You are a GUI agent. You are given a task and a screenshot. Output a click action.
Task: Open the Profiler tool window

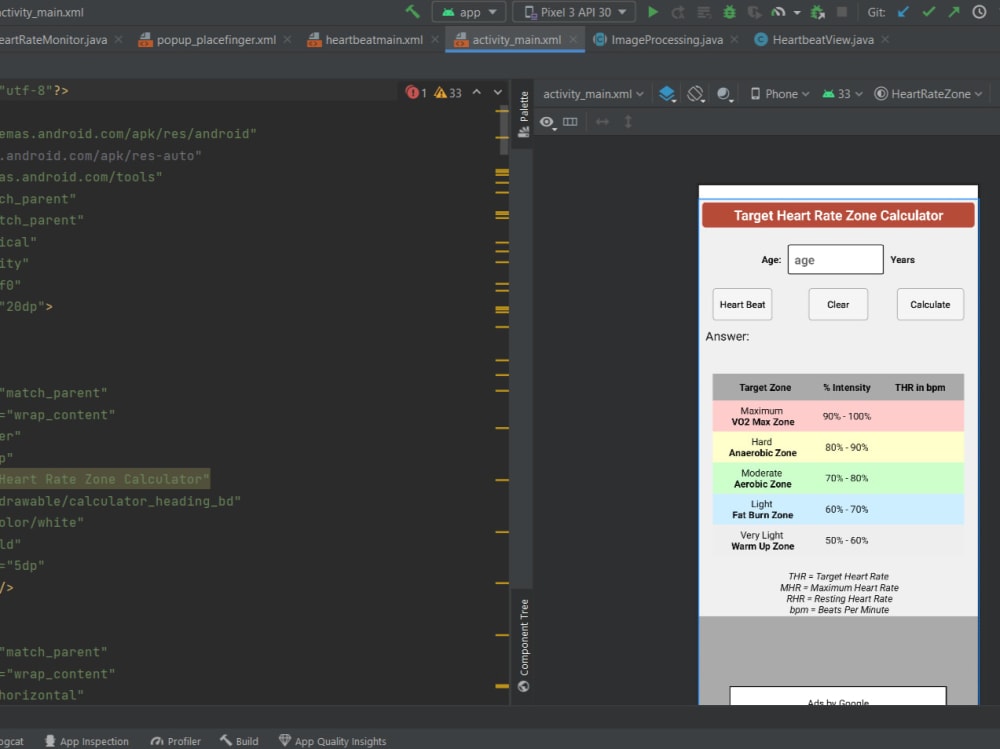(175, 741)
